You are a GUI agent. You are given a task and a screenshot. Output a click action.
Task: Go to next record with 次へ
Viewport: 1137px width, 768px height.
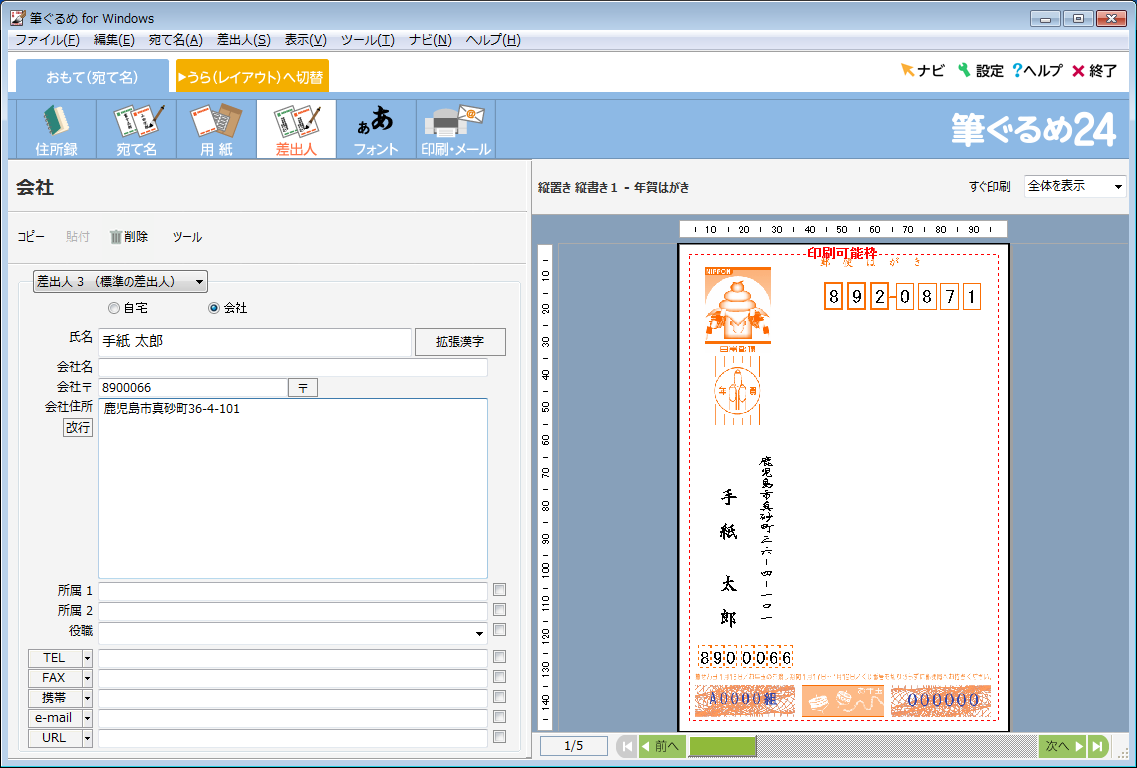pos(1062,746)
